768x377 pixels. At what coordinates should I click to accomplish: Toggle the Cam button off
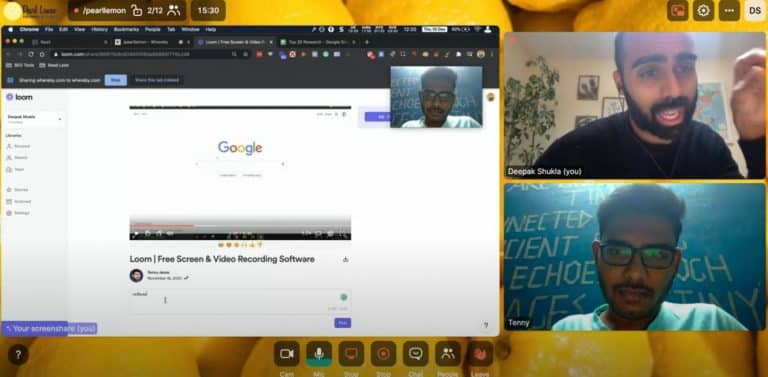(287, 353)
